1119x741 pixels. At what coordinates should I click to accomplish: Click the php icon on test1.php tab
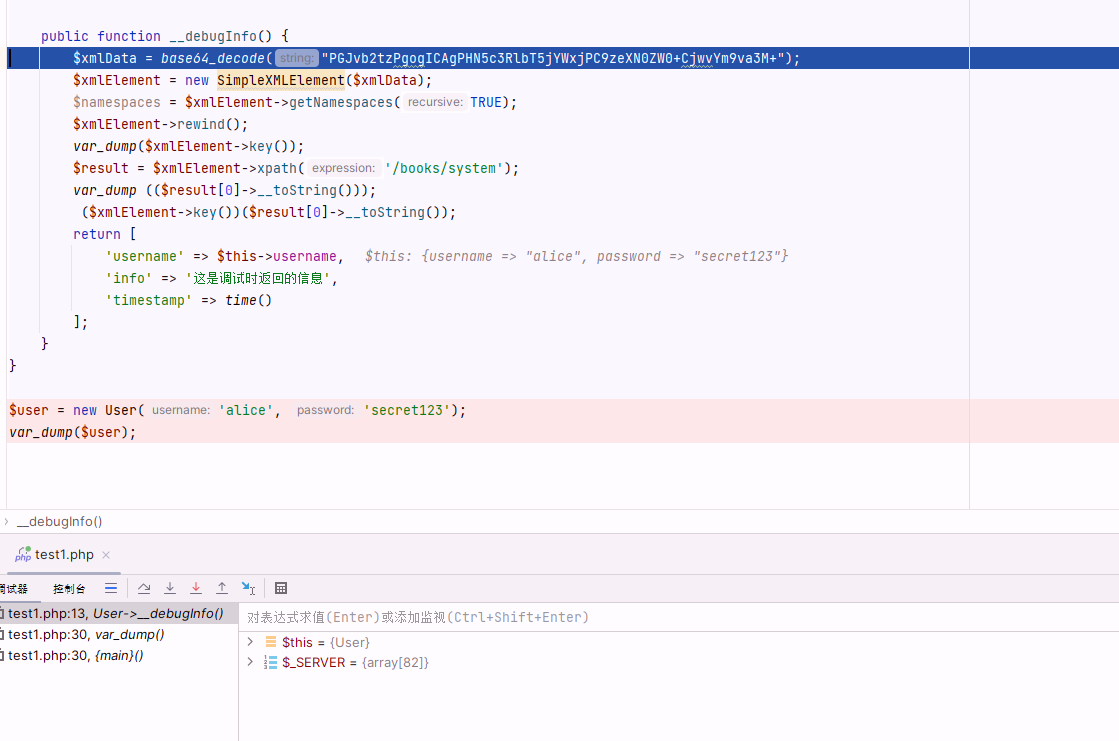tap(23, 554)
